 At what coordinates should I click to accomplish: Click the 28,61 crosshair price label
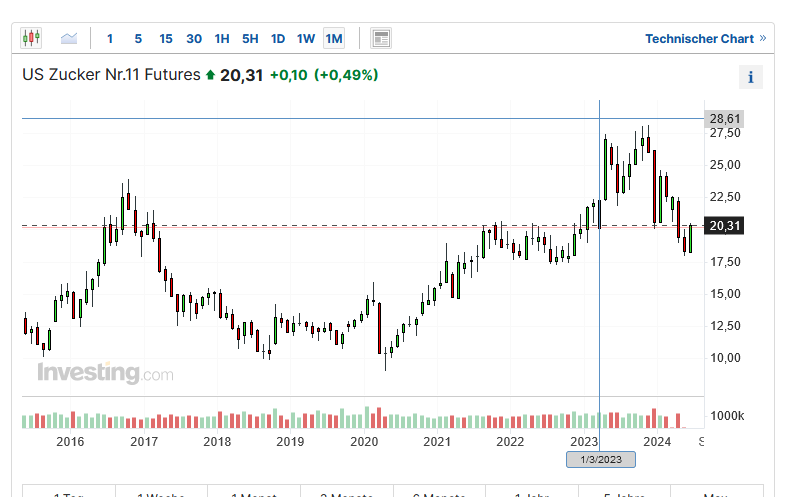pos(724,118)
